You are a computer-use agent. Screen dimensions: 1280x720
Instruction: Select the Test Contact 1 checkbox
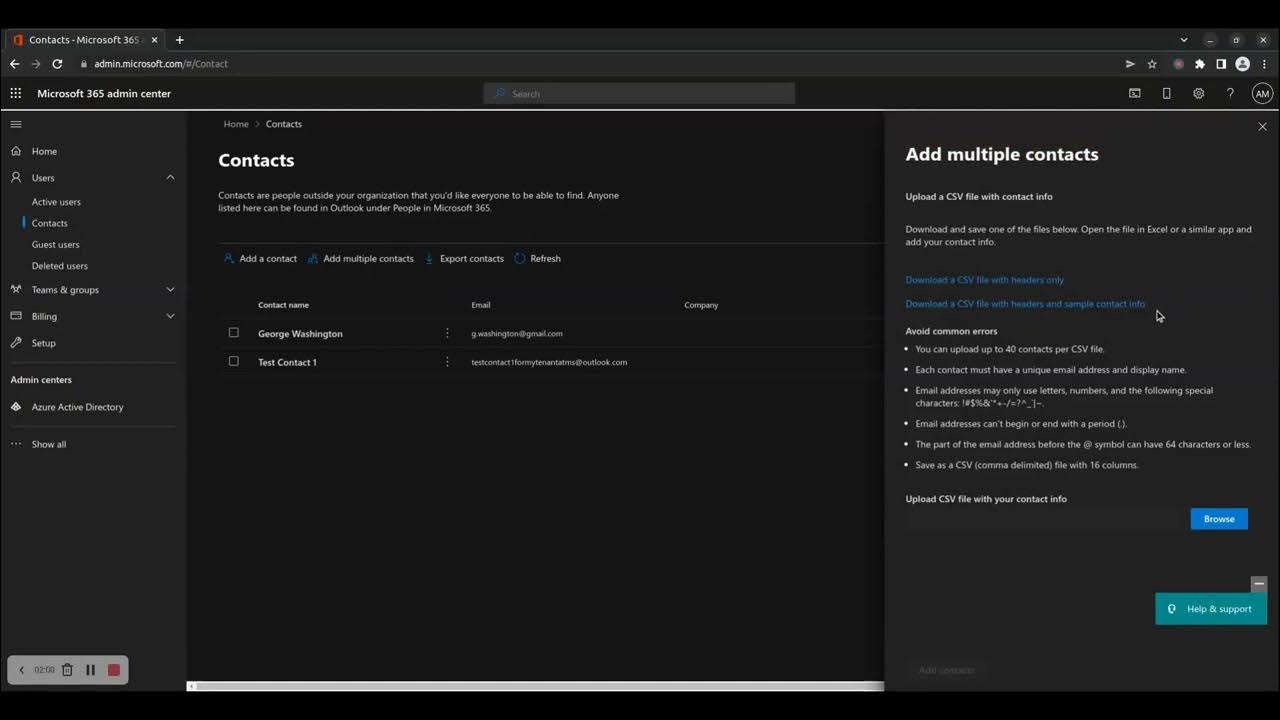click(233, 361)
